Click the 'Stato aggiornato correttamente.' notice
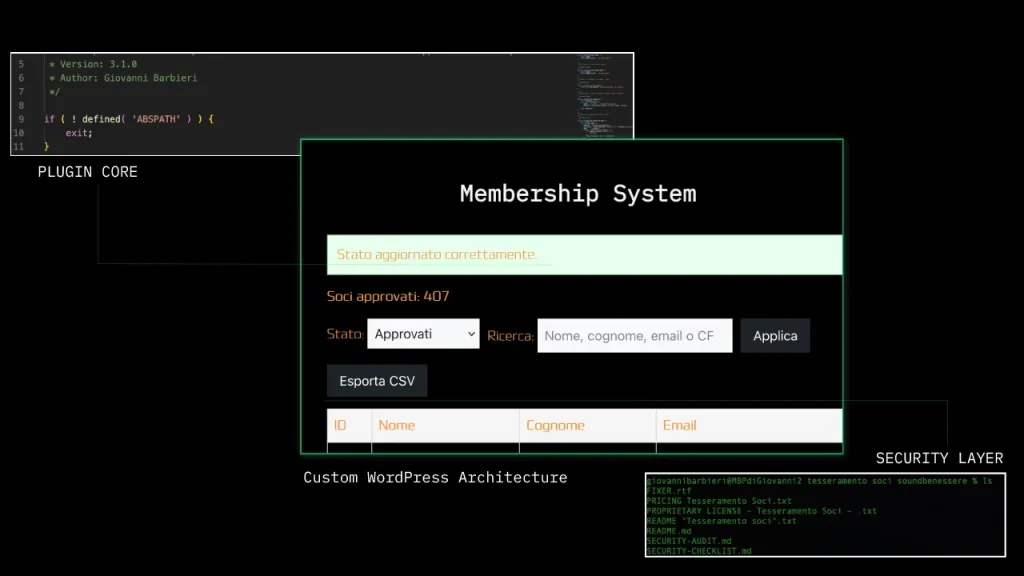 (x=584, y=255)
